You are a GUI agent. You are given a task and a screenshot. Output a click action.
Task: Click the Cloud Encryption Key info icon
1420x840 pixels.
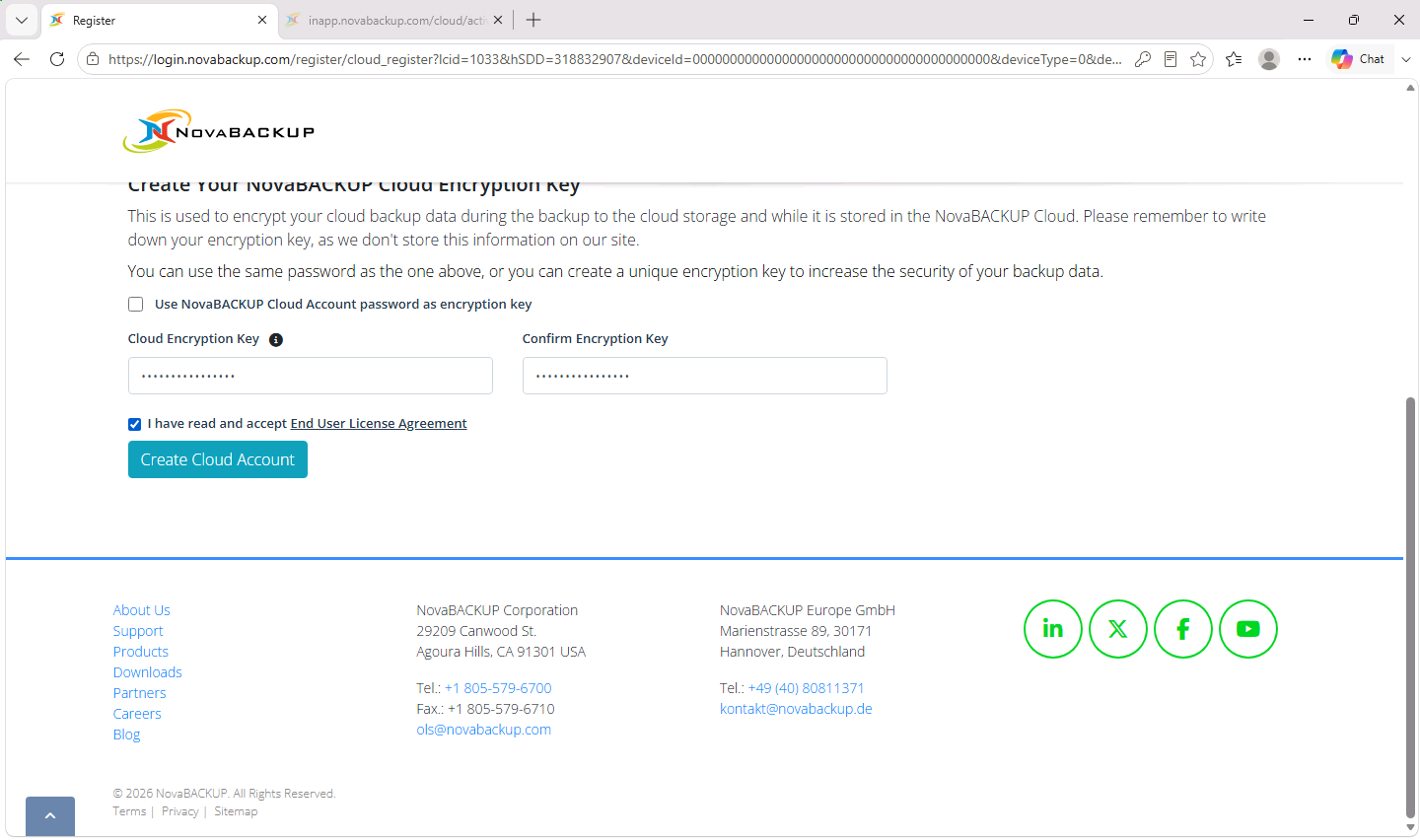[x=276, y=339]
